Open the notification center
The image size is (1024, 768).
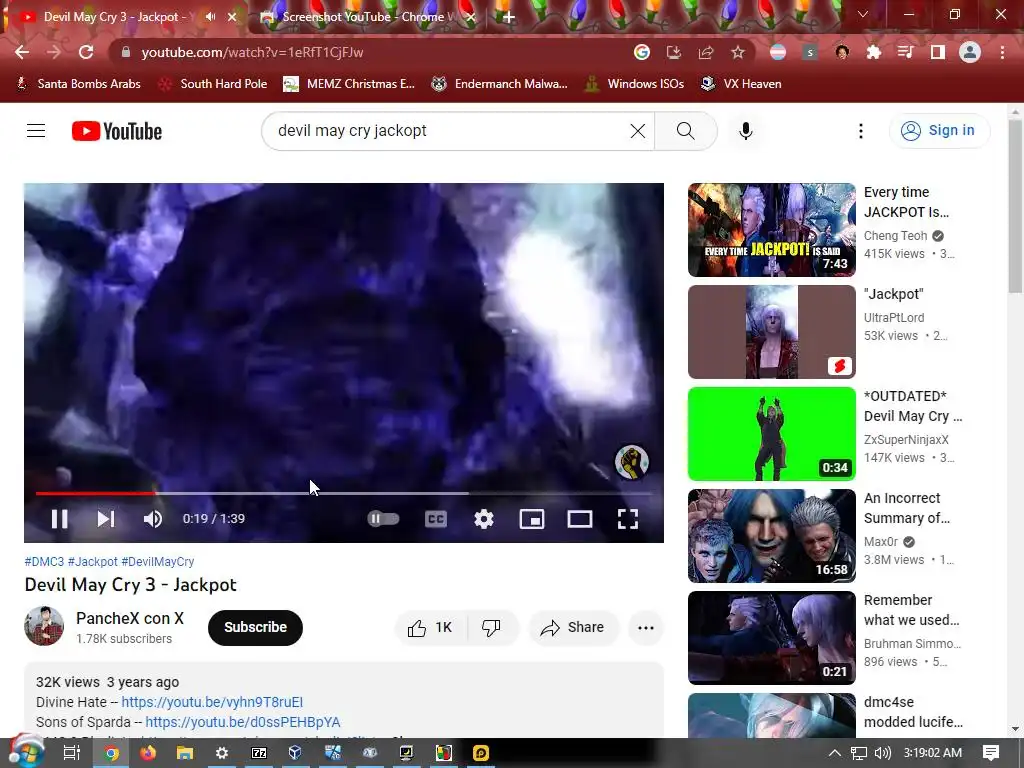991,753
